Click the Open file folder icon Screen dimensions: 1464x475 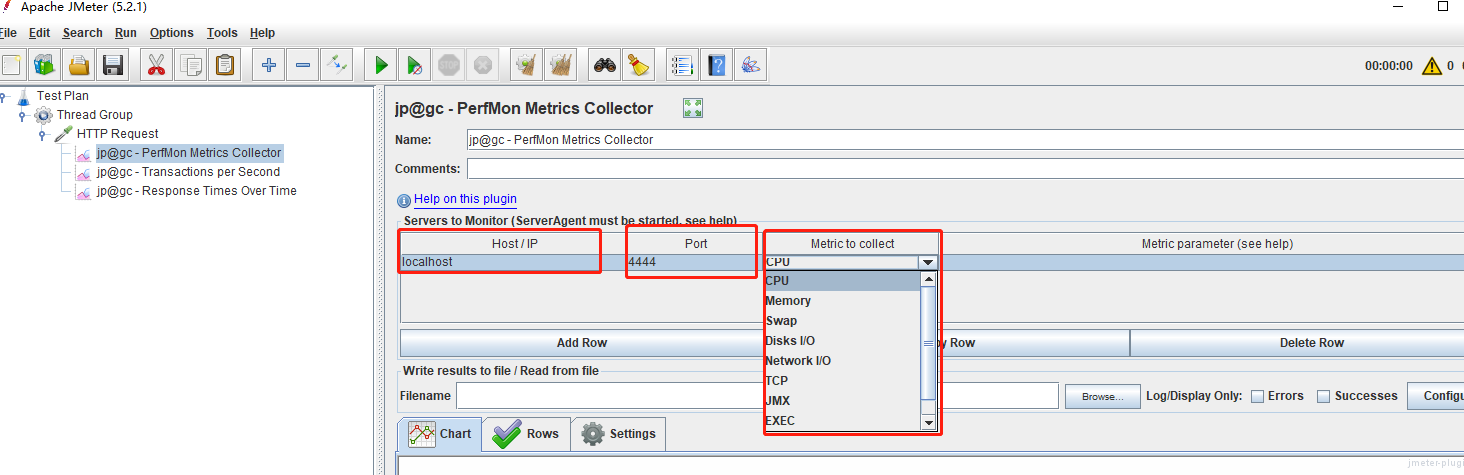pos(78,66)
